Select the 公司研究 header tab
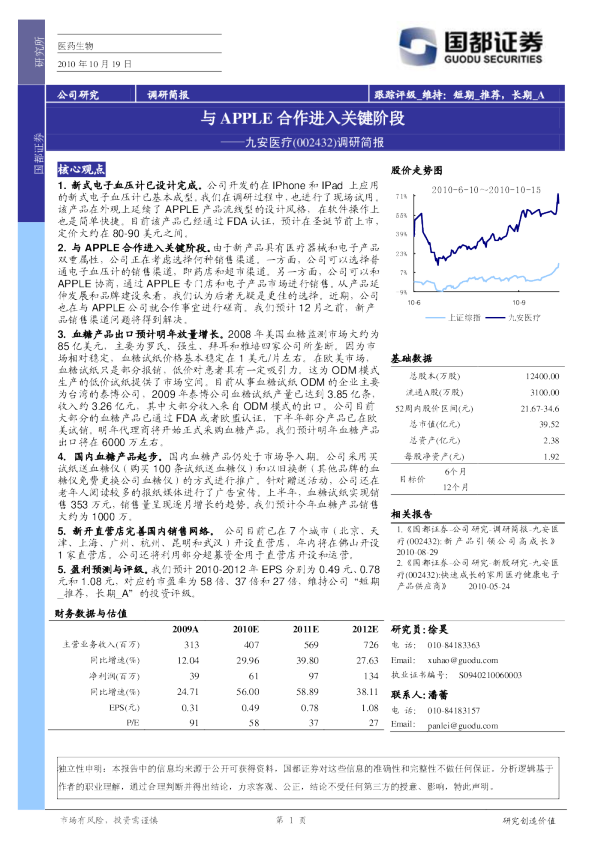Viewport: 595px width, 842px height. pyautogui.click(x=78, y=95)
